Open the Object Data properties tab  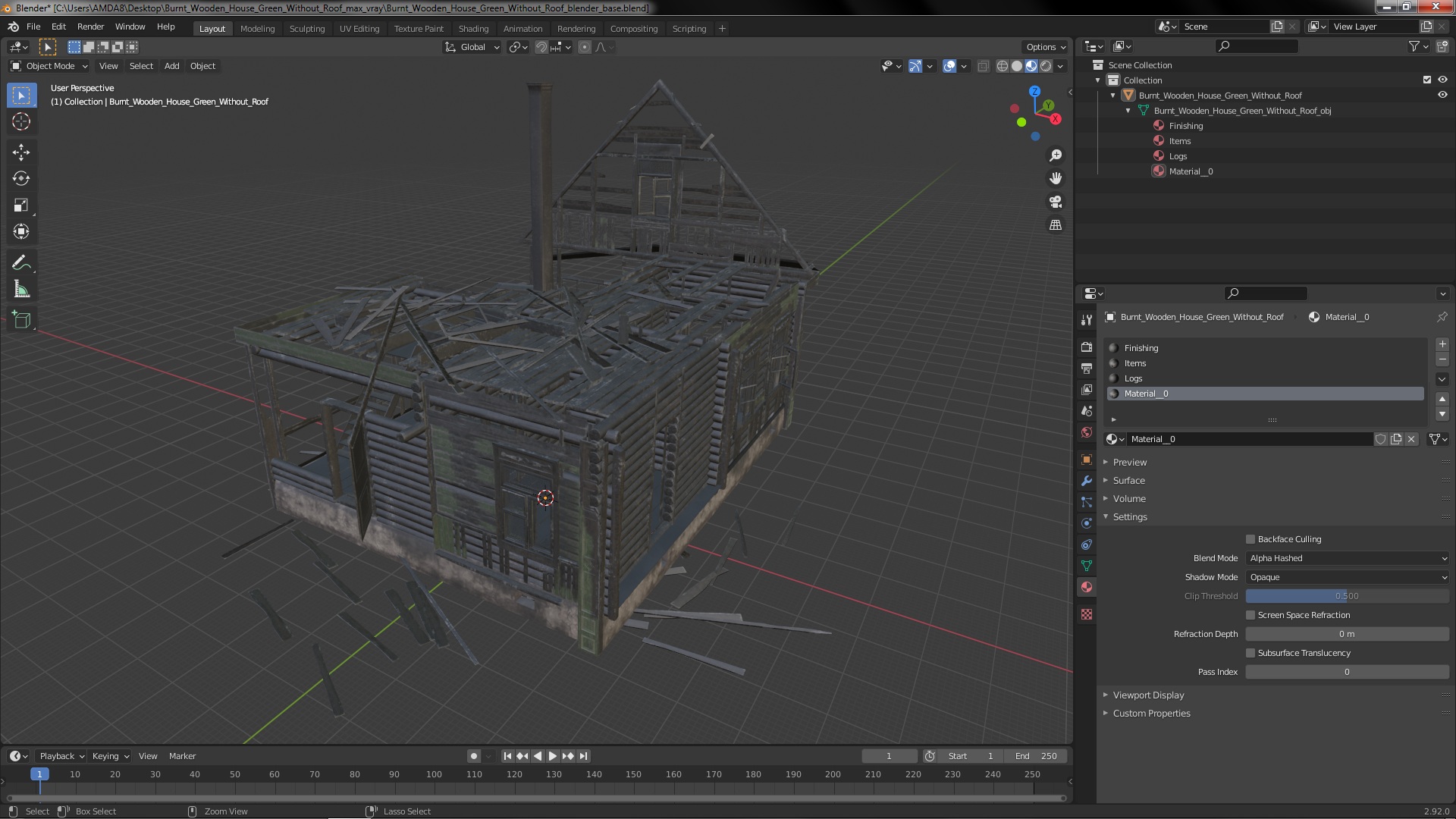point(1087,566)
